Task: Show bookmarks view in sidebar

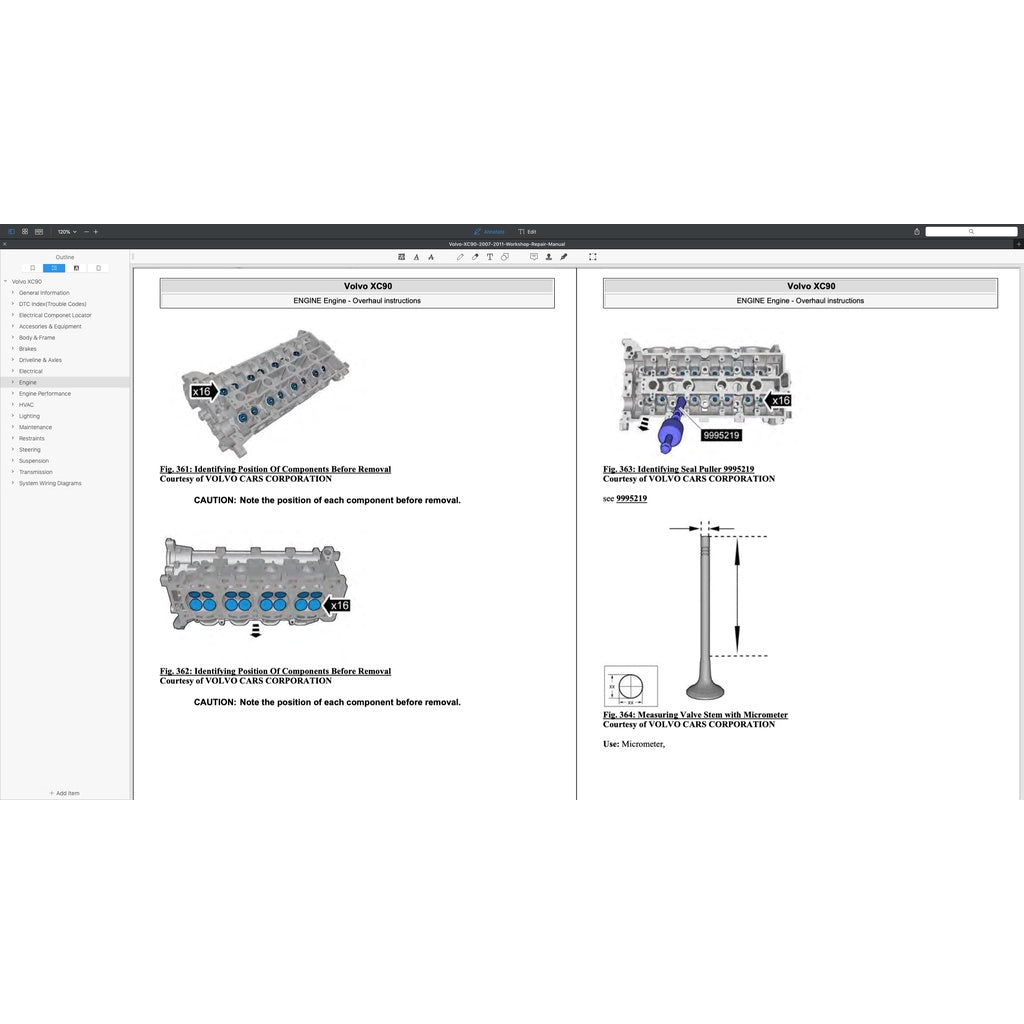Action: tap(33, 268)
